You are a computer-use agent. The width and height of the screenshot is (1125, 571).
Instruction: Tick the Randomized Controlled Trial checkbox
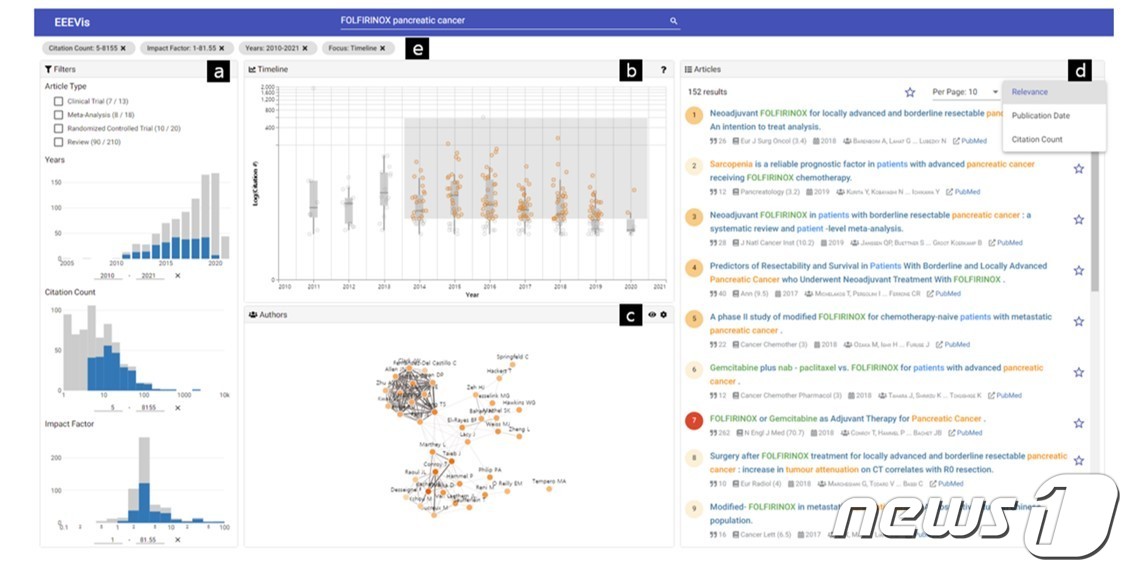pyautogui.click(x=59, y=128)
